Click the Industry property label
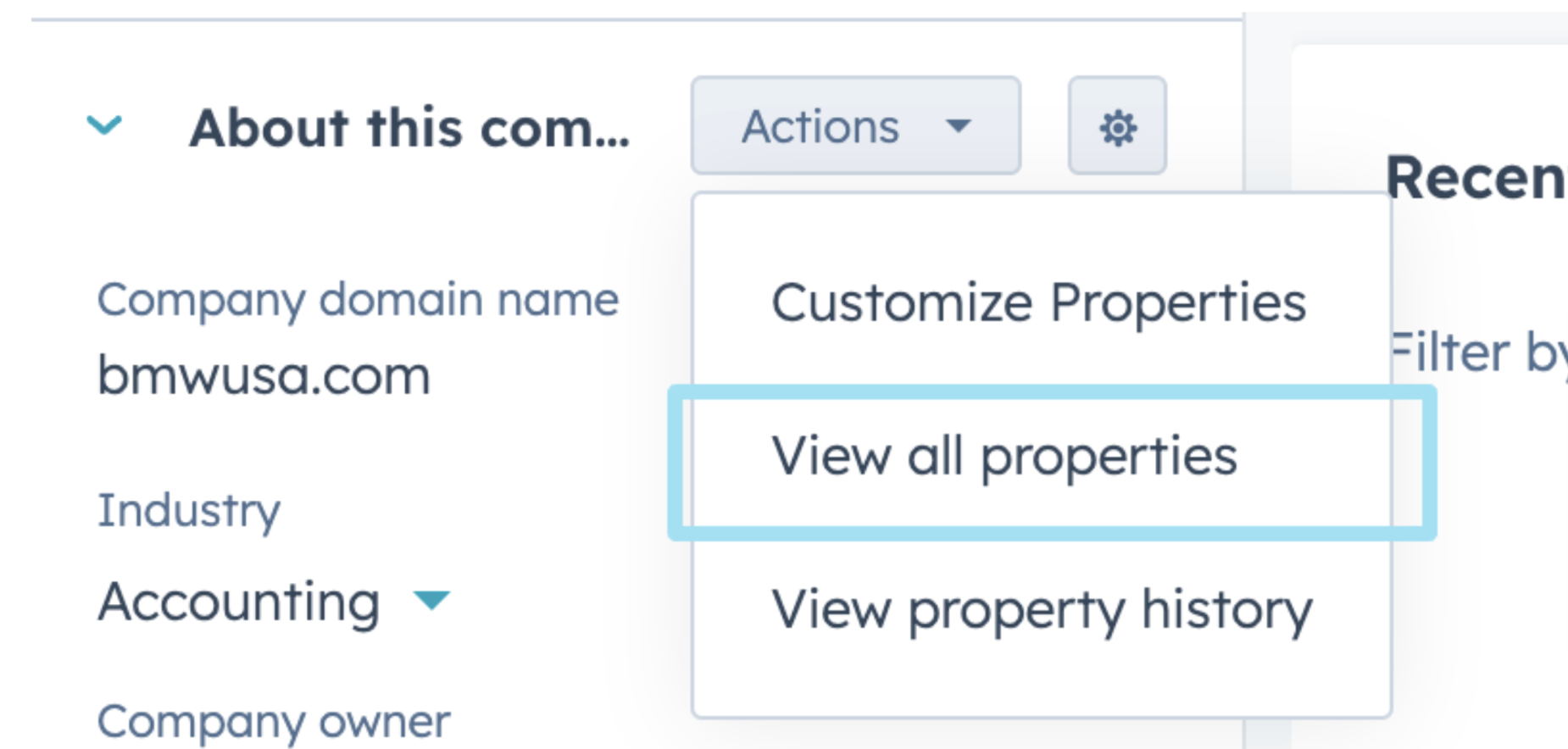The height and width of the screenshot is (749, 1568). point(188,510)
